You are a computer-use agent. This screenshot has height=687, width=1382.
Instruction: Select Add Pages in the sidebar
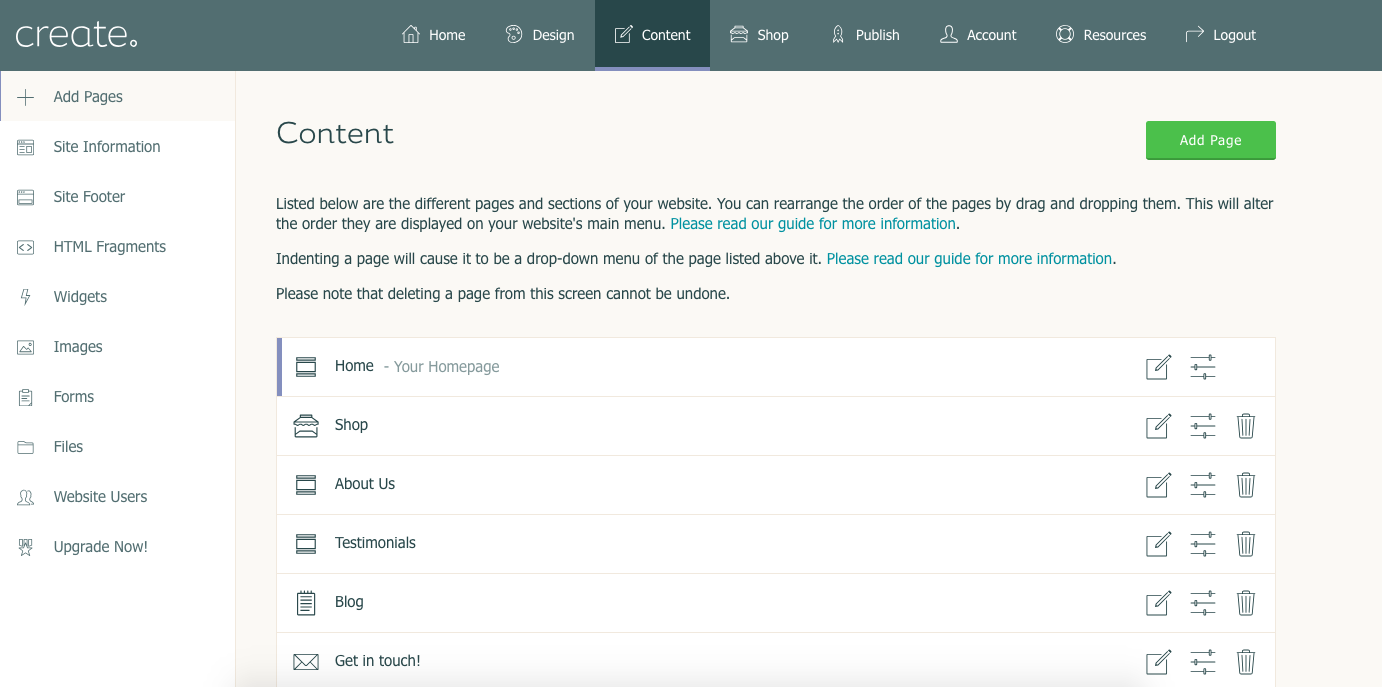point(118,96)
